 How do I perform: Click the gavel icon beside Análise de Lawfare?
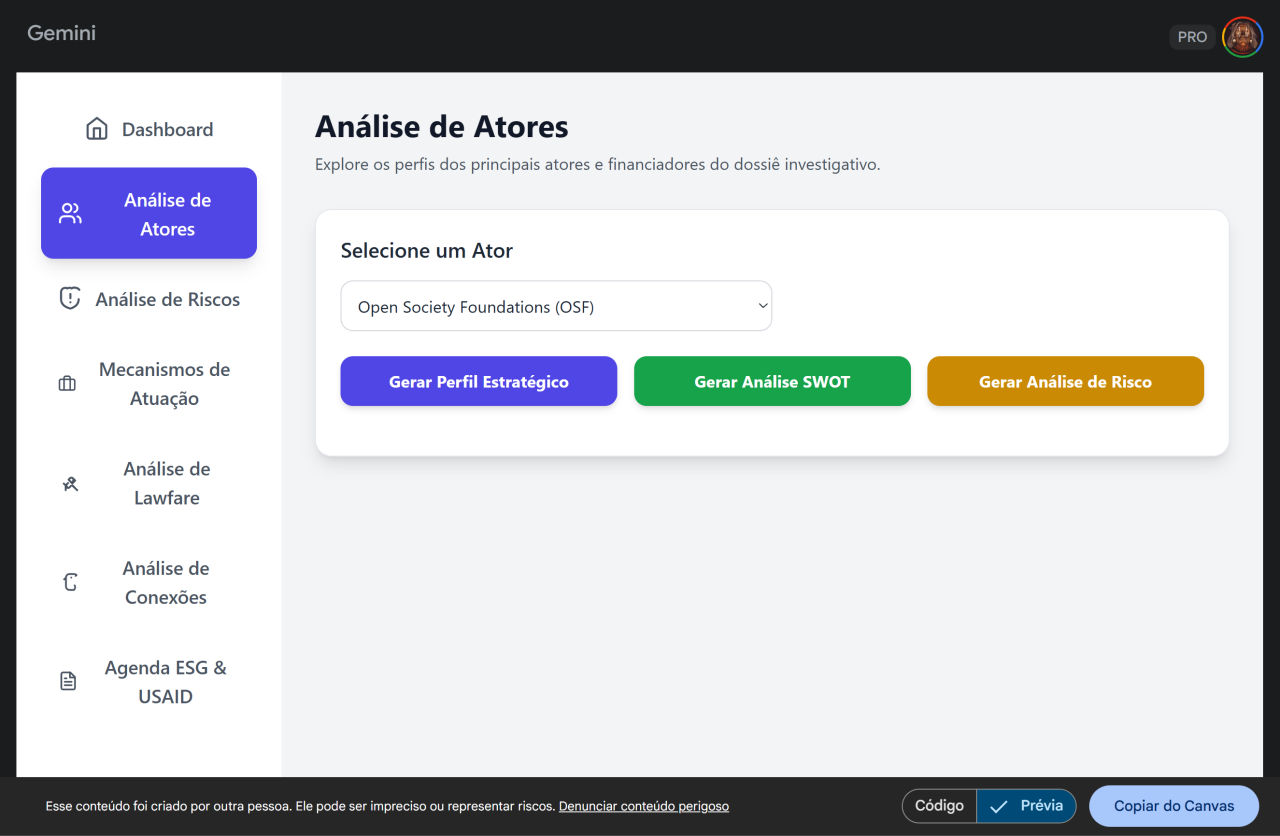70,484
